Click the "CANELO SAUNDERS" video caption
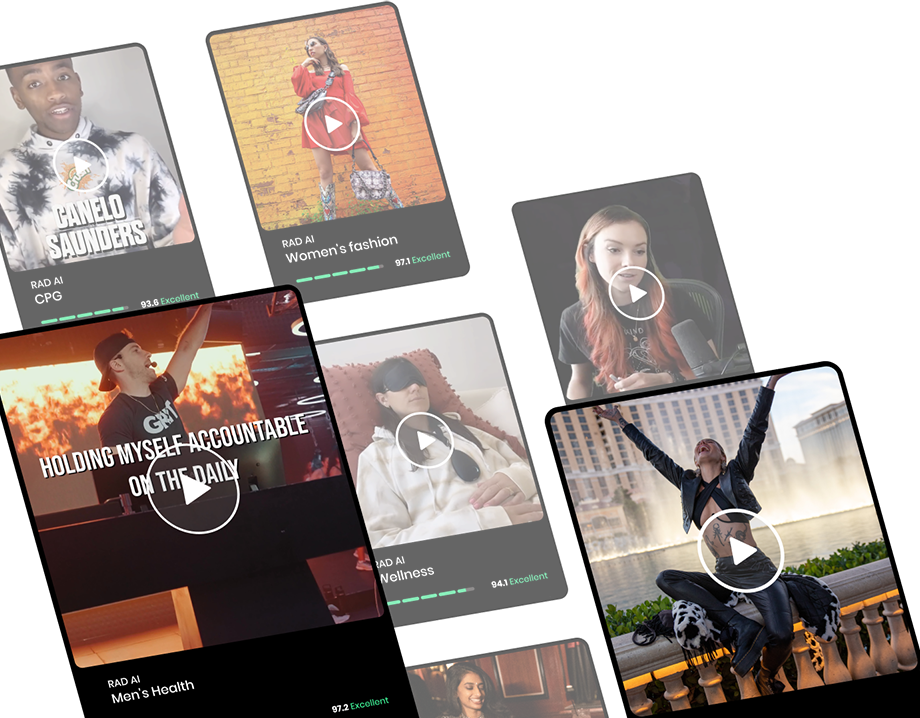The width and height of the screenshot is (920, 718). point(96,228)
